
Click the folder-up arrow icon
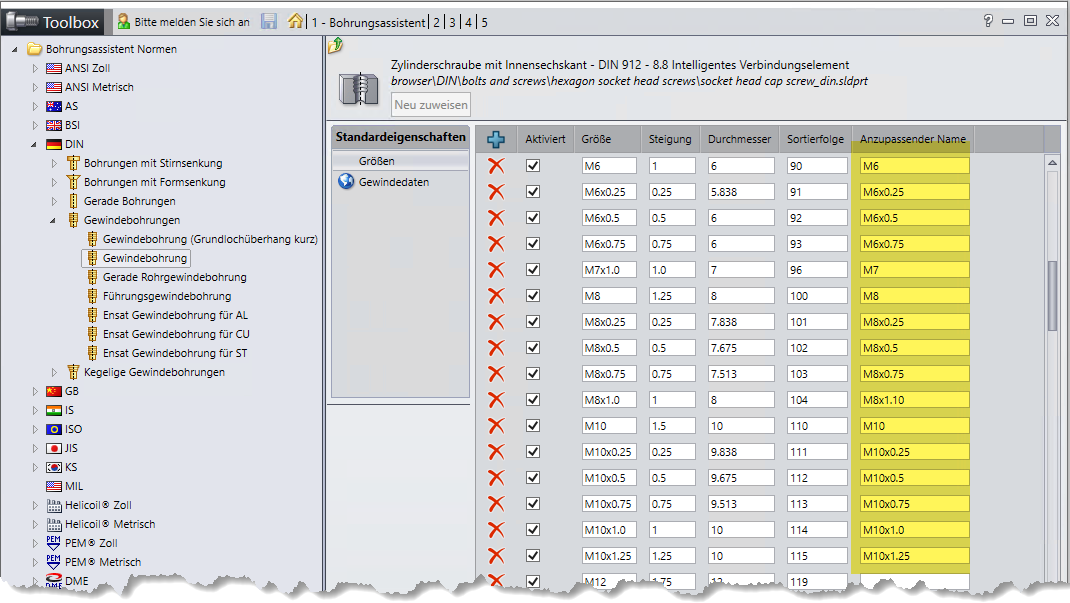pos(336,45)
